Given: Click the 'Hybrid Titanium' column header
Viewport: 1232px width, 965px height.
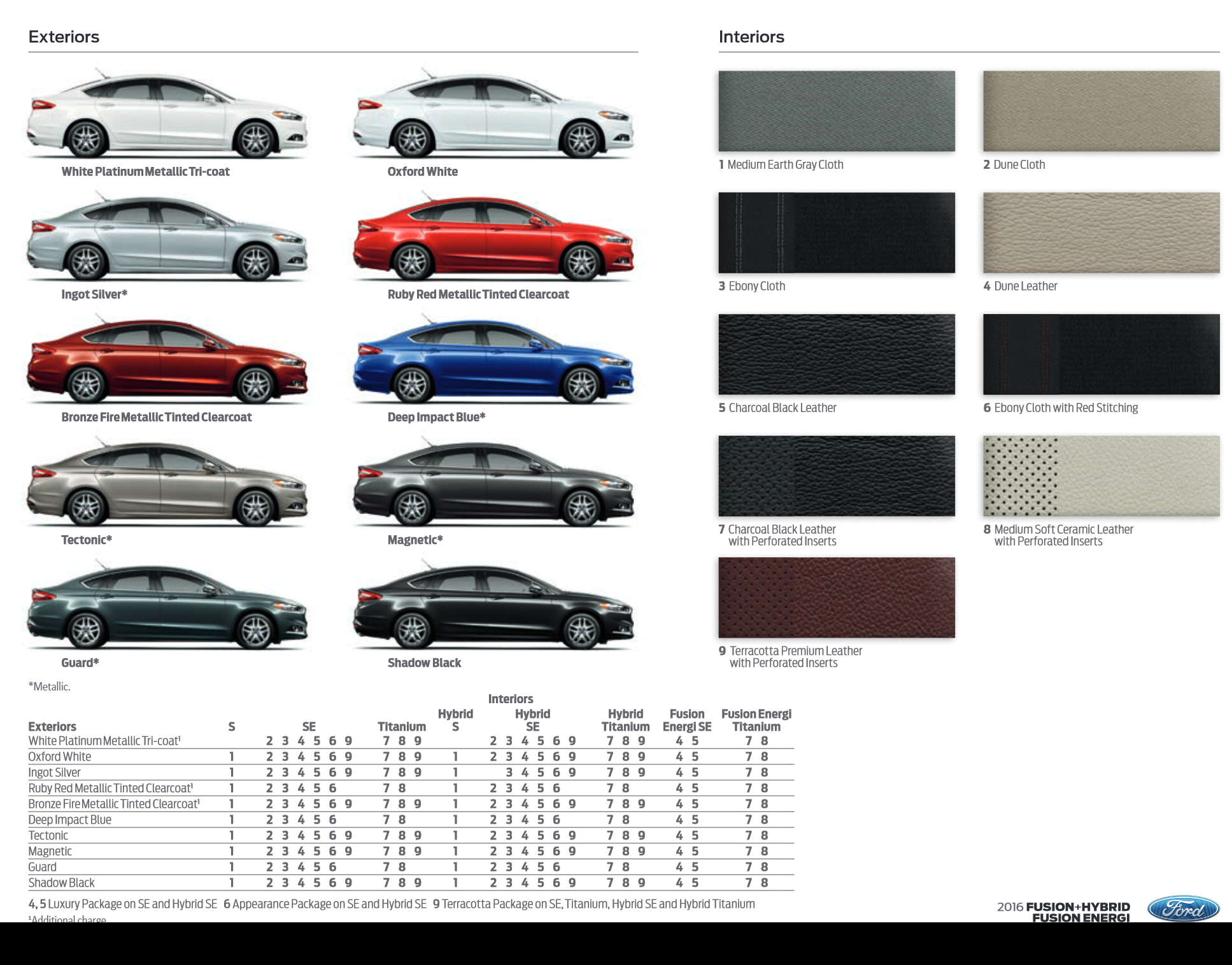Looking at the screenshot, I should [x=626, y=720].
